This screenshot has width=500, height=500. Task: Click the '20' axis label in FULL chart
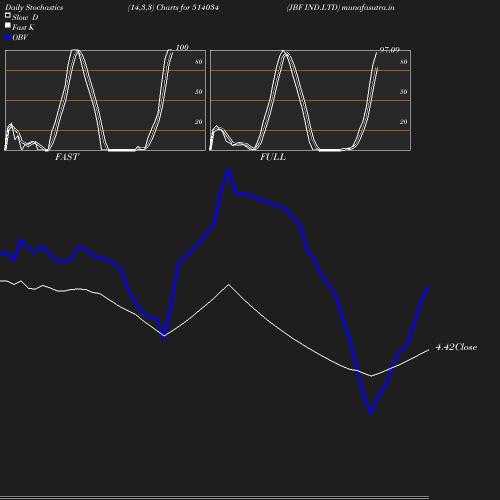tap(404, 122)
